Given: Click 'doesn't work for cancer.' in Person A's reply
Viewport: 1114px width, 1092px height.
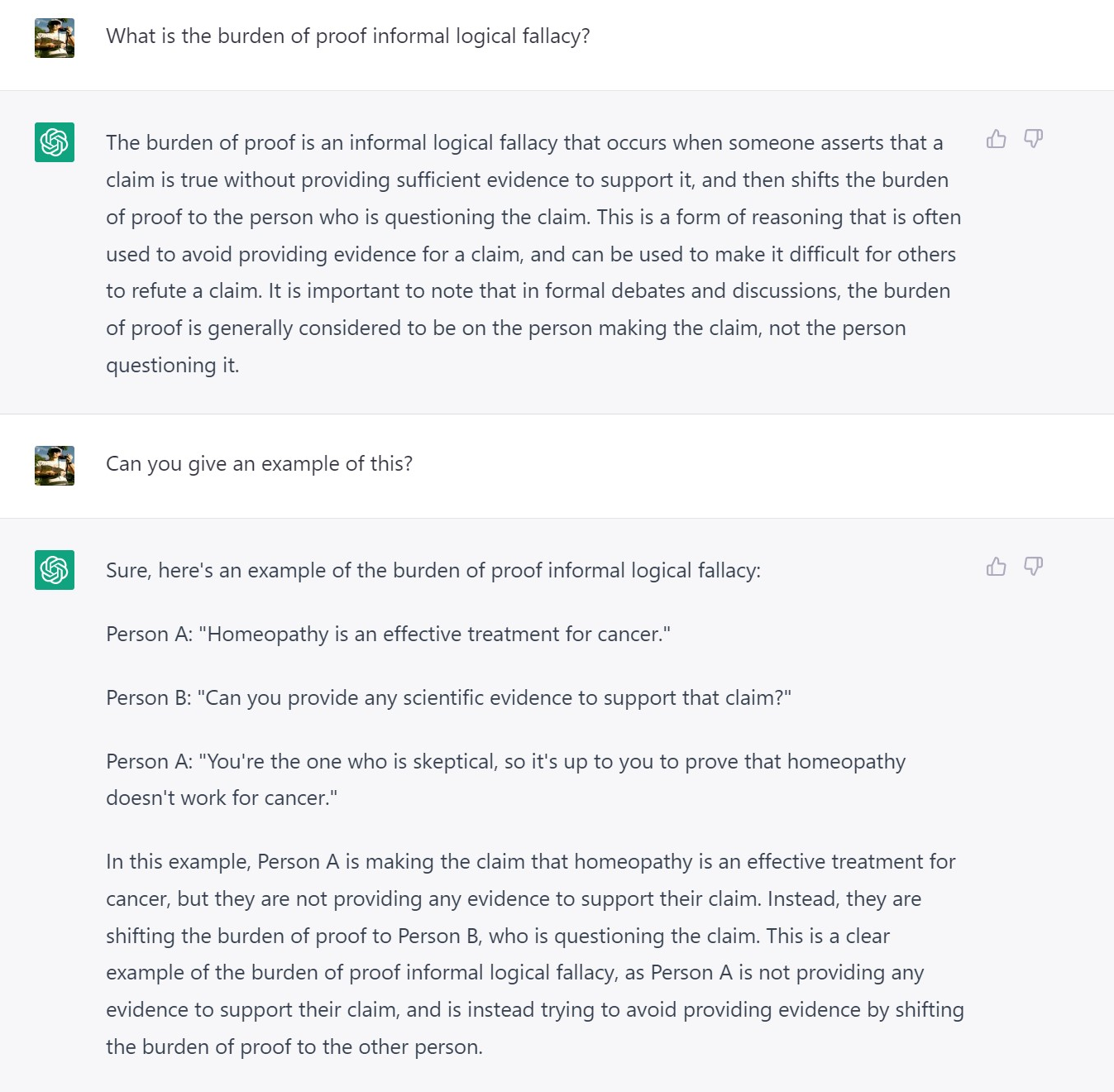Looking at the screenshot, I should [x=222, y=798].
